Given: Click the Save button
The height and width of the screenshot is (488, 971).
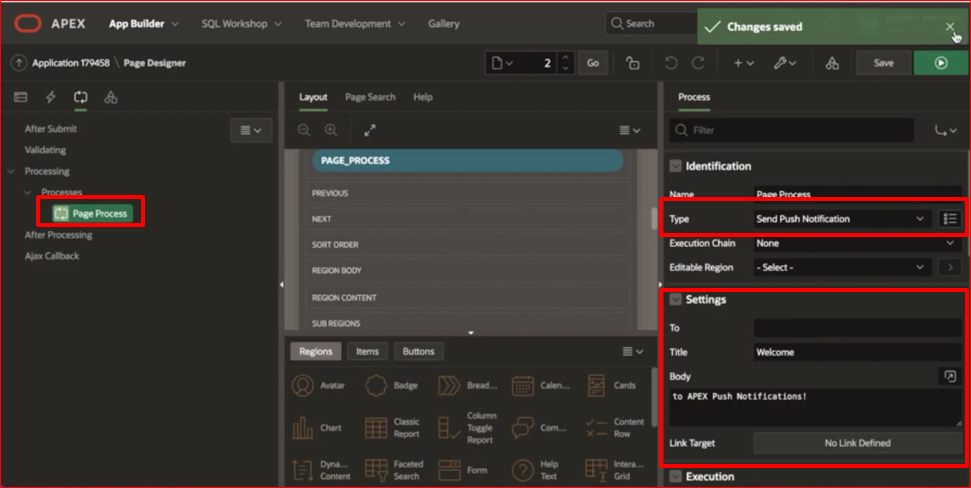Looking at the screenshot, I should tap(883, 63).
